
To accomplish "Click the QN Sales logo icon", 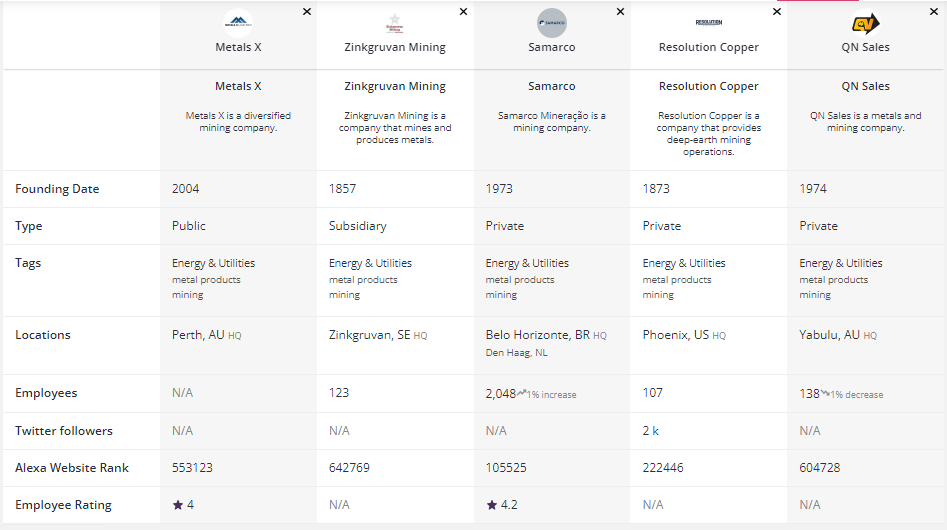I will coord(865,22).
